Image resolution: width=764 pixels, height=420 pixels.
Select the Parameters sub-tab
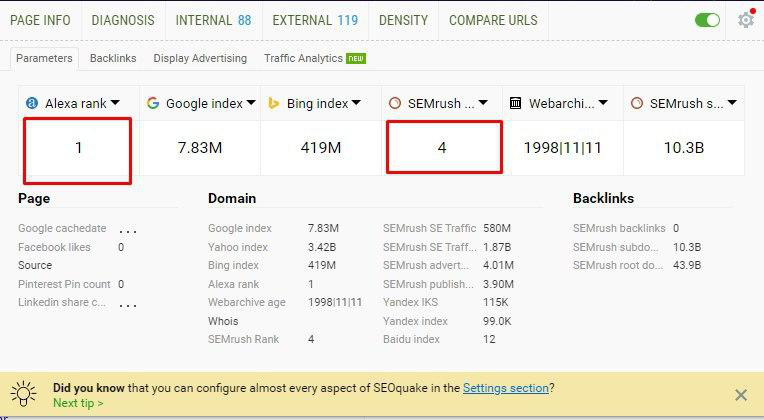44,58
